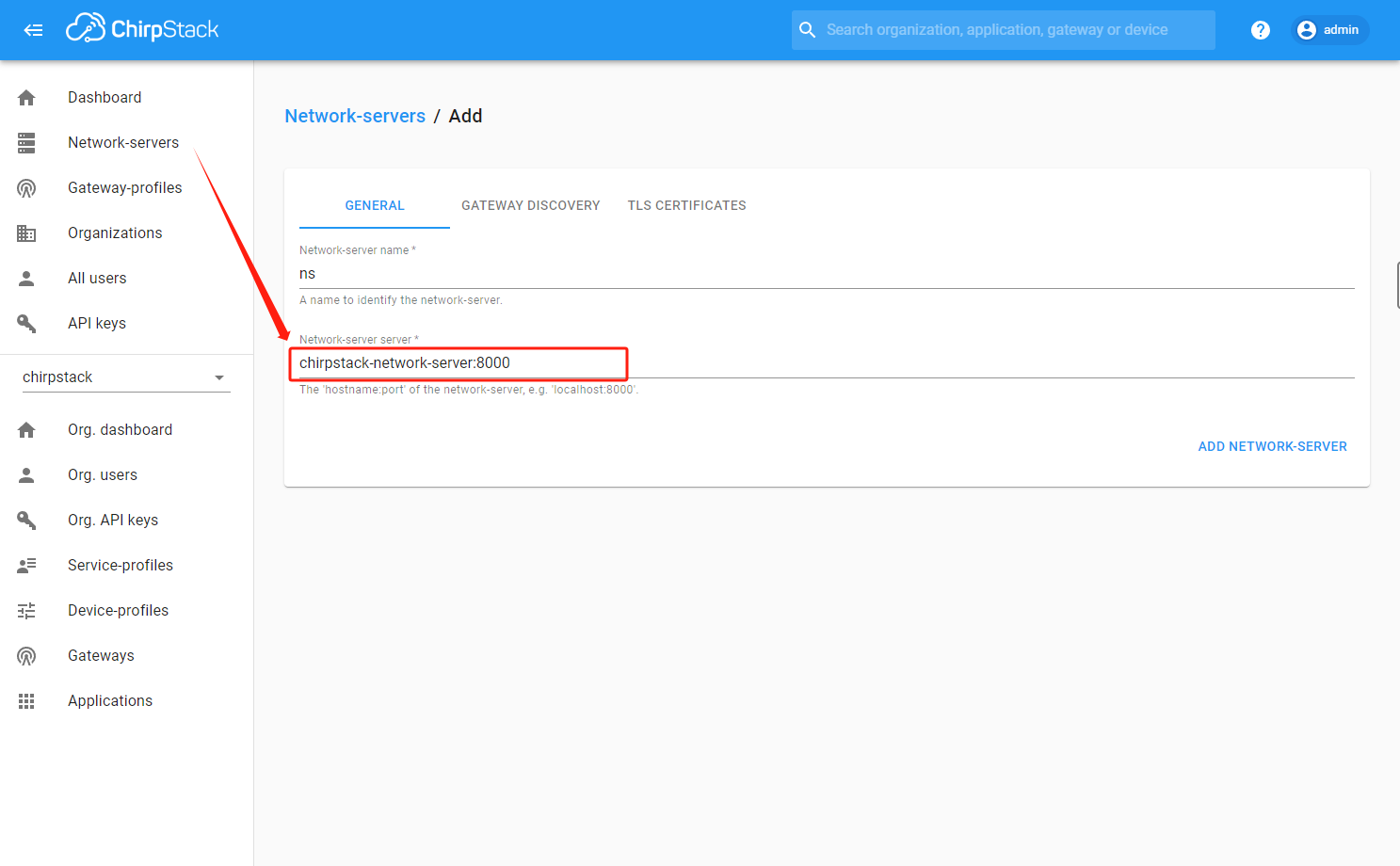Switch to the General tab

coord(375,205)
